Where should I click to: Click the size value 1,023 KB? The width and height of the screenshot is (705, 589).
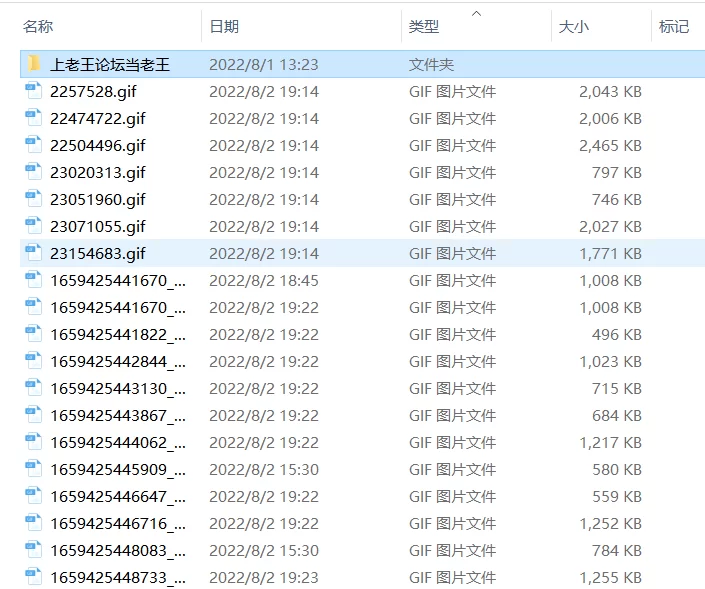click(610, 361)
